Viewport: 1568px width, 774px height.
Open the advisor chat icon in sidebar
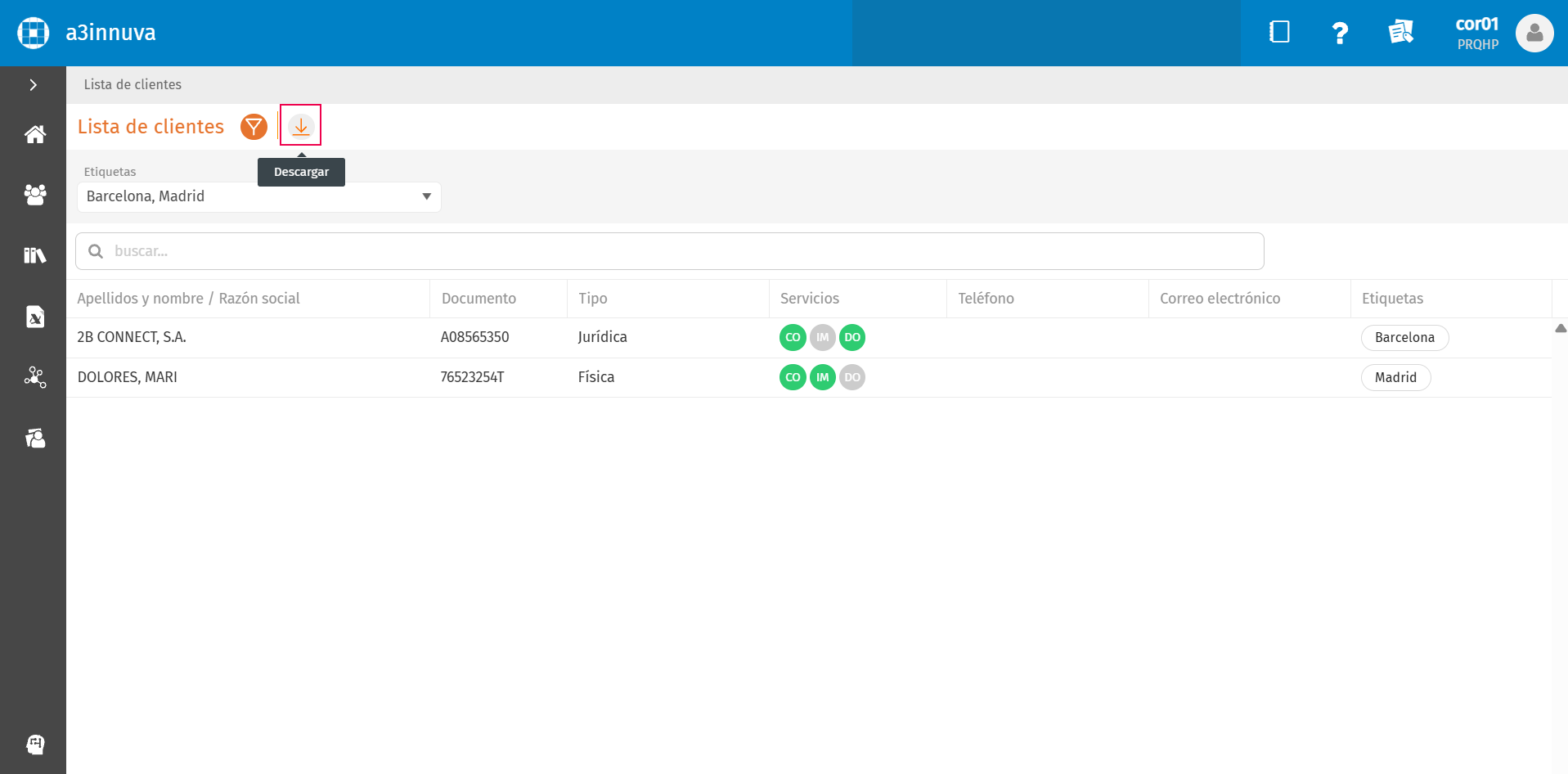pos(34,439)
